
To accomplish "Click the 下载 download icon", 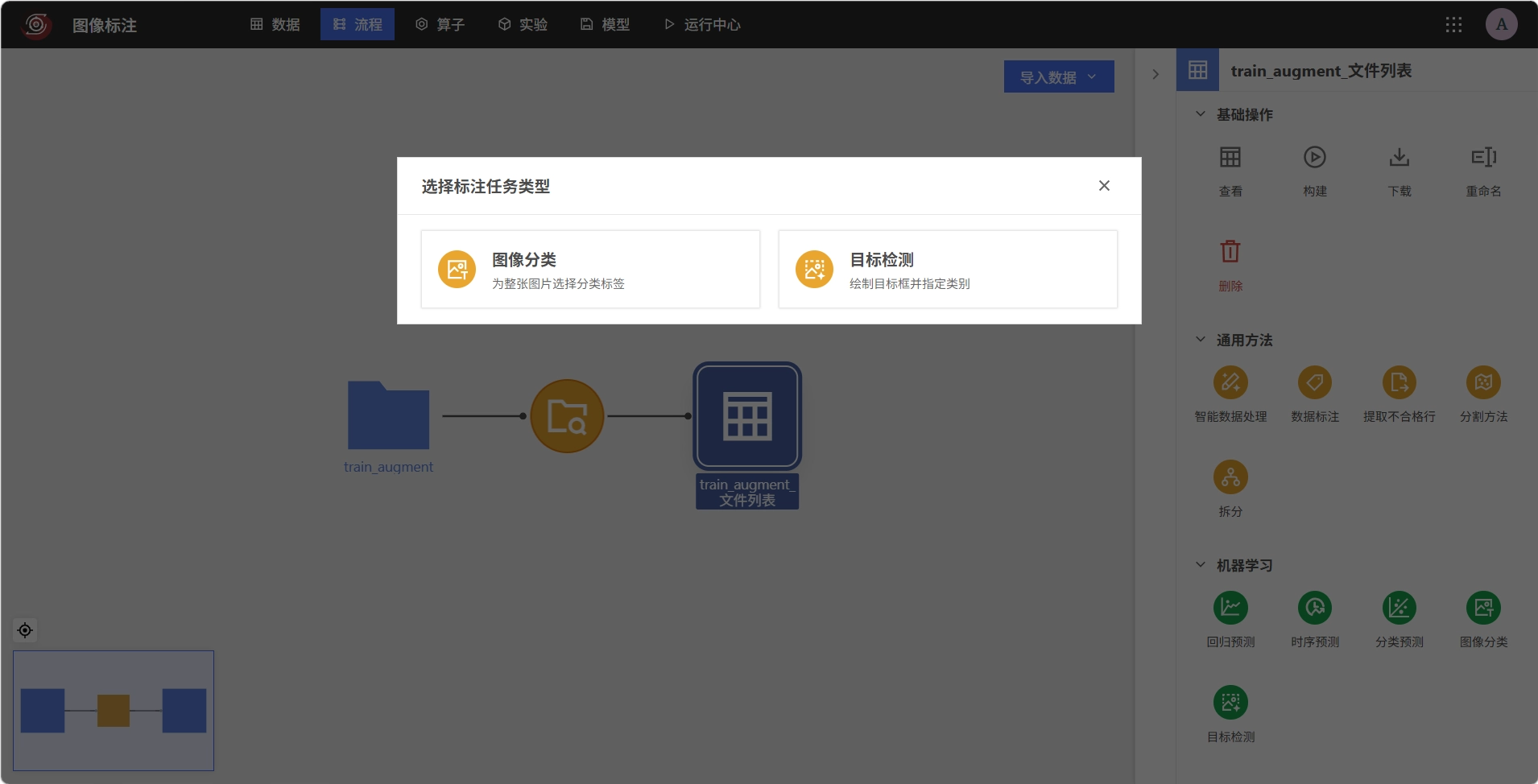I will (1399, 157).
